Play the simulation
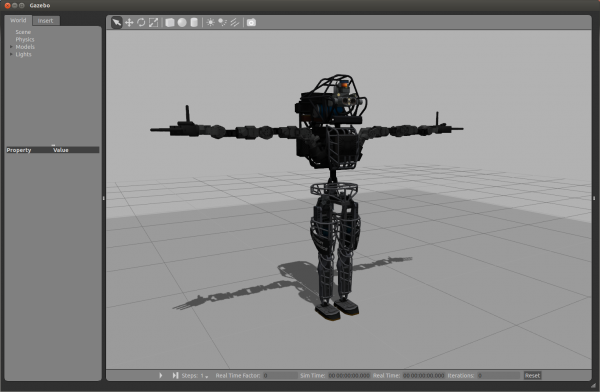This screenshot has height=392, width=600. [161, 376]
